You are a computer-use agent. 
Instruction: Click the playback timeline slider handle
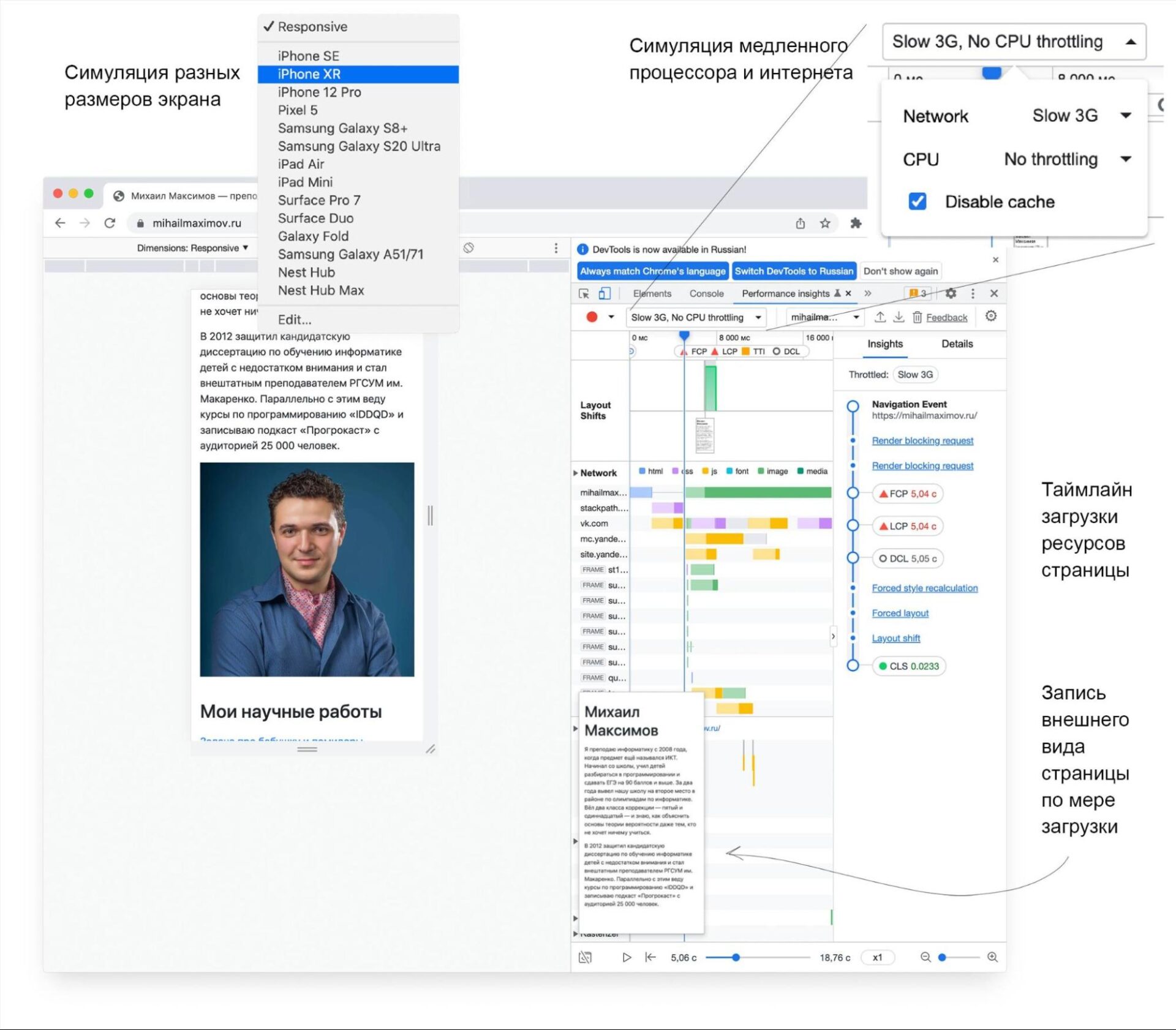pos(736,957)
